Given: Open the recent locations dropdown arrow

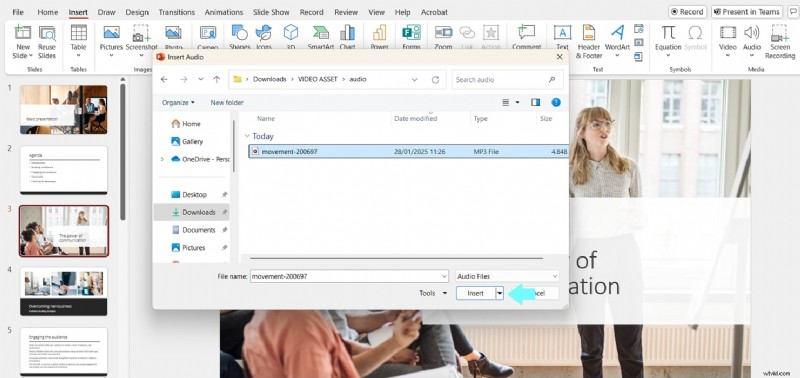Looking at the screenshot, I should pyautogui.click(x=201, y=80).
